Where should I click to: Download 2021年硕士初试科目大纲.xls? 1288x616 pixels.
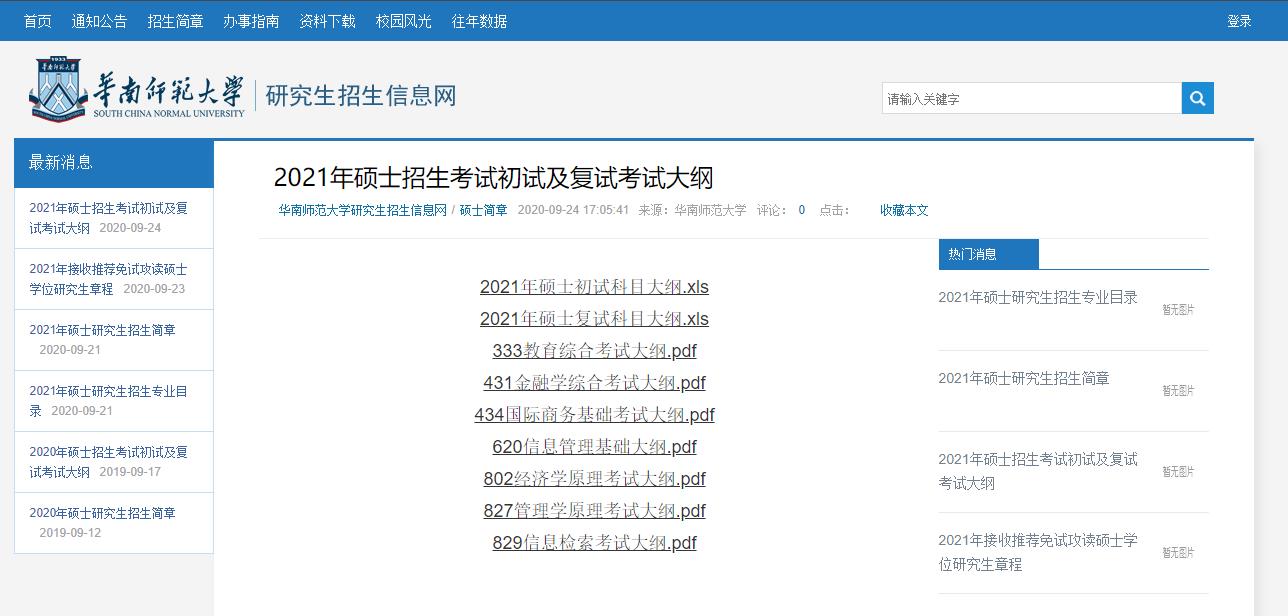[x=594, y=287]
